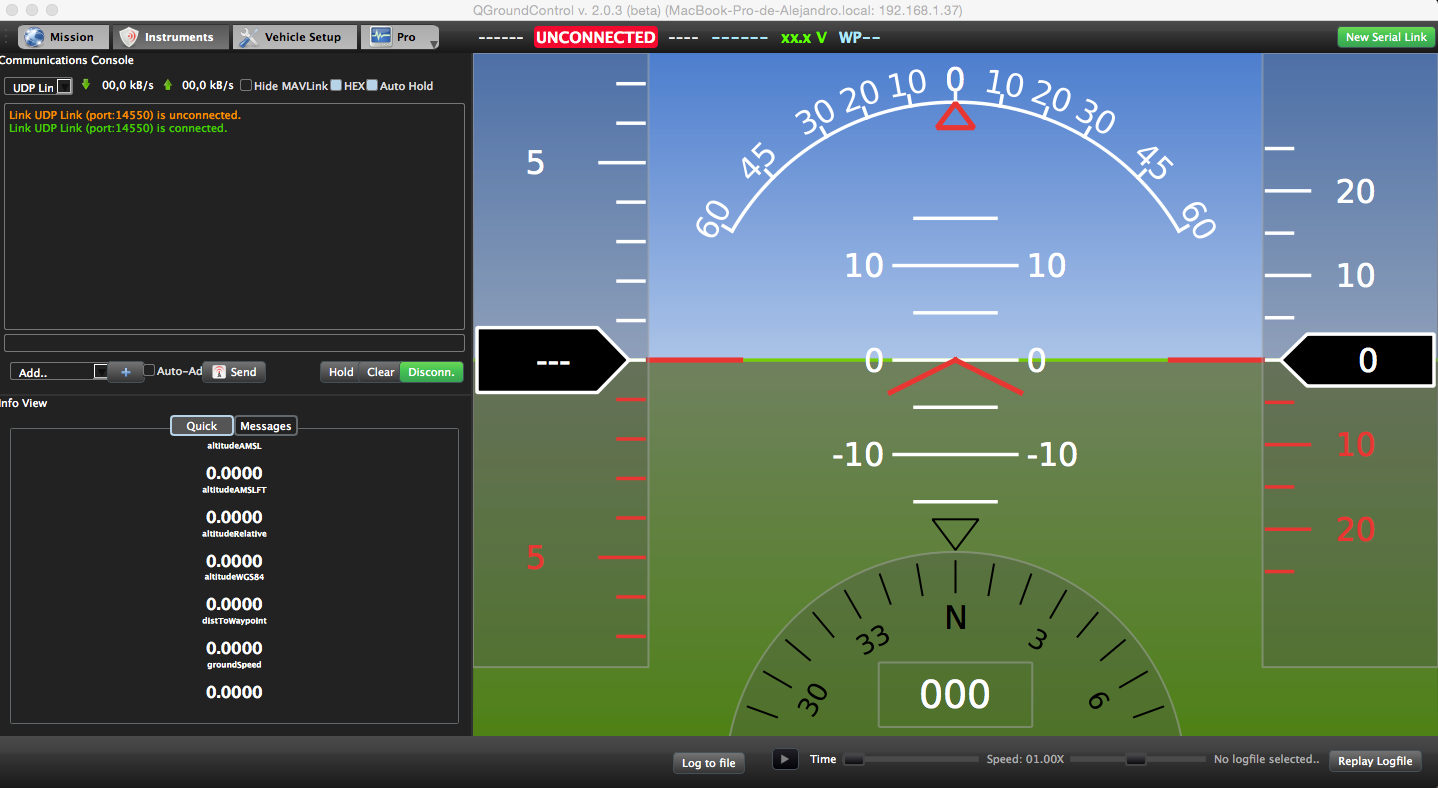Click the Send antenna icon button

tap(219, 372)
